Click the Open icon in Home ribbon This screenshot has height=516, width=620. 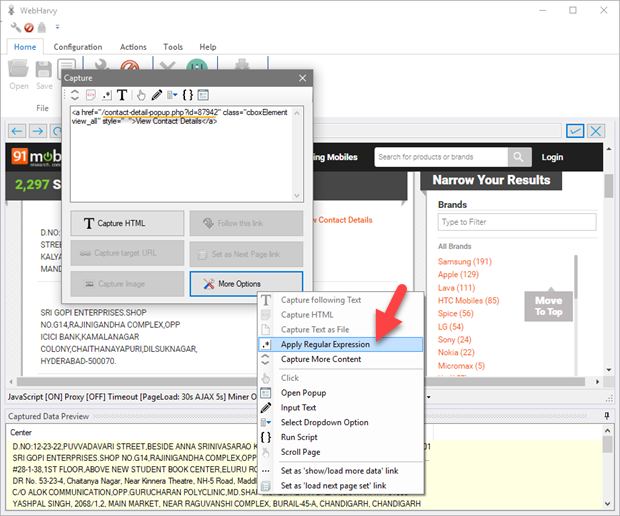(19, 73)
